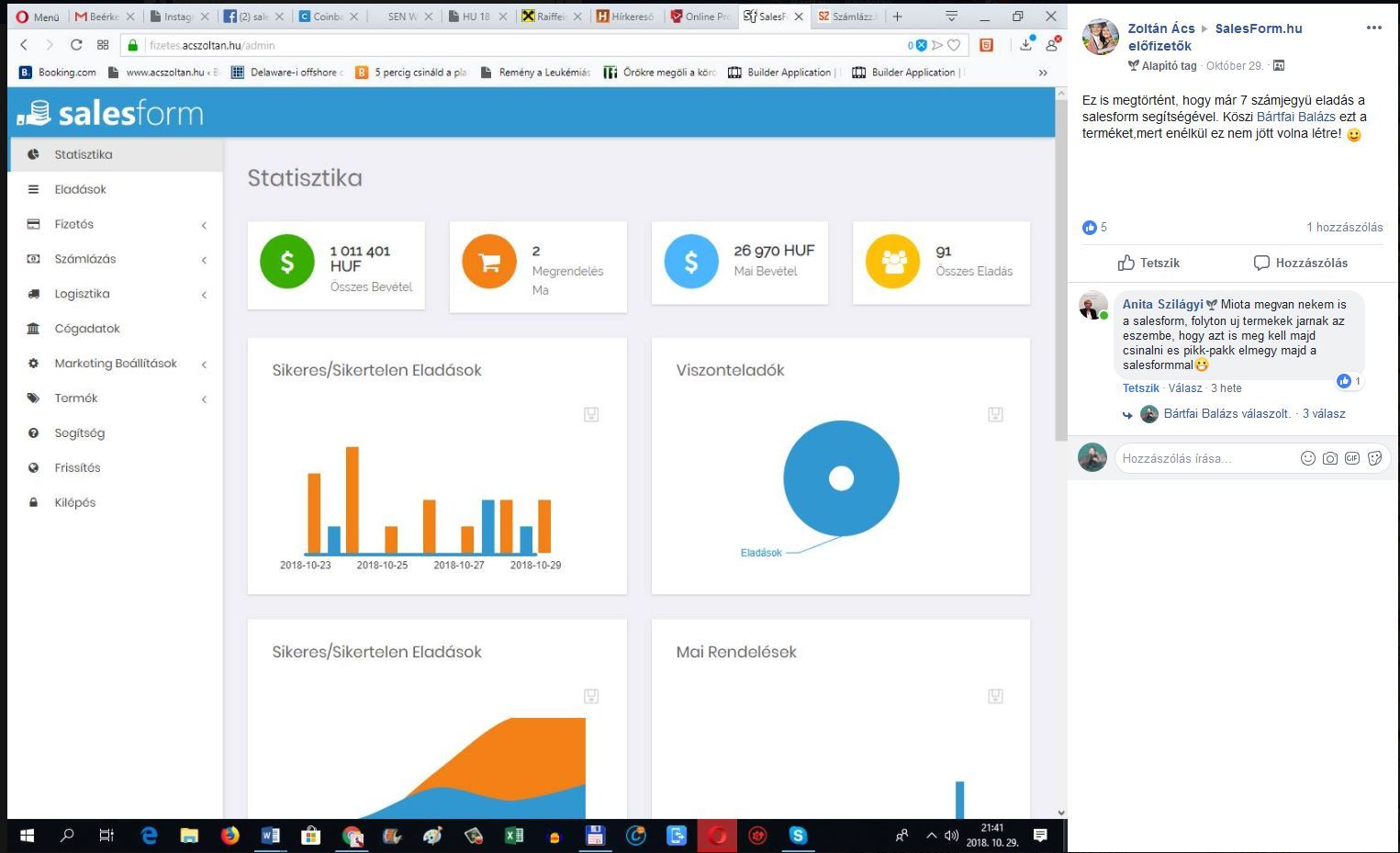Click yellow Összes Eladás people icon

click(892, 262)
